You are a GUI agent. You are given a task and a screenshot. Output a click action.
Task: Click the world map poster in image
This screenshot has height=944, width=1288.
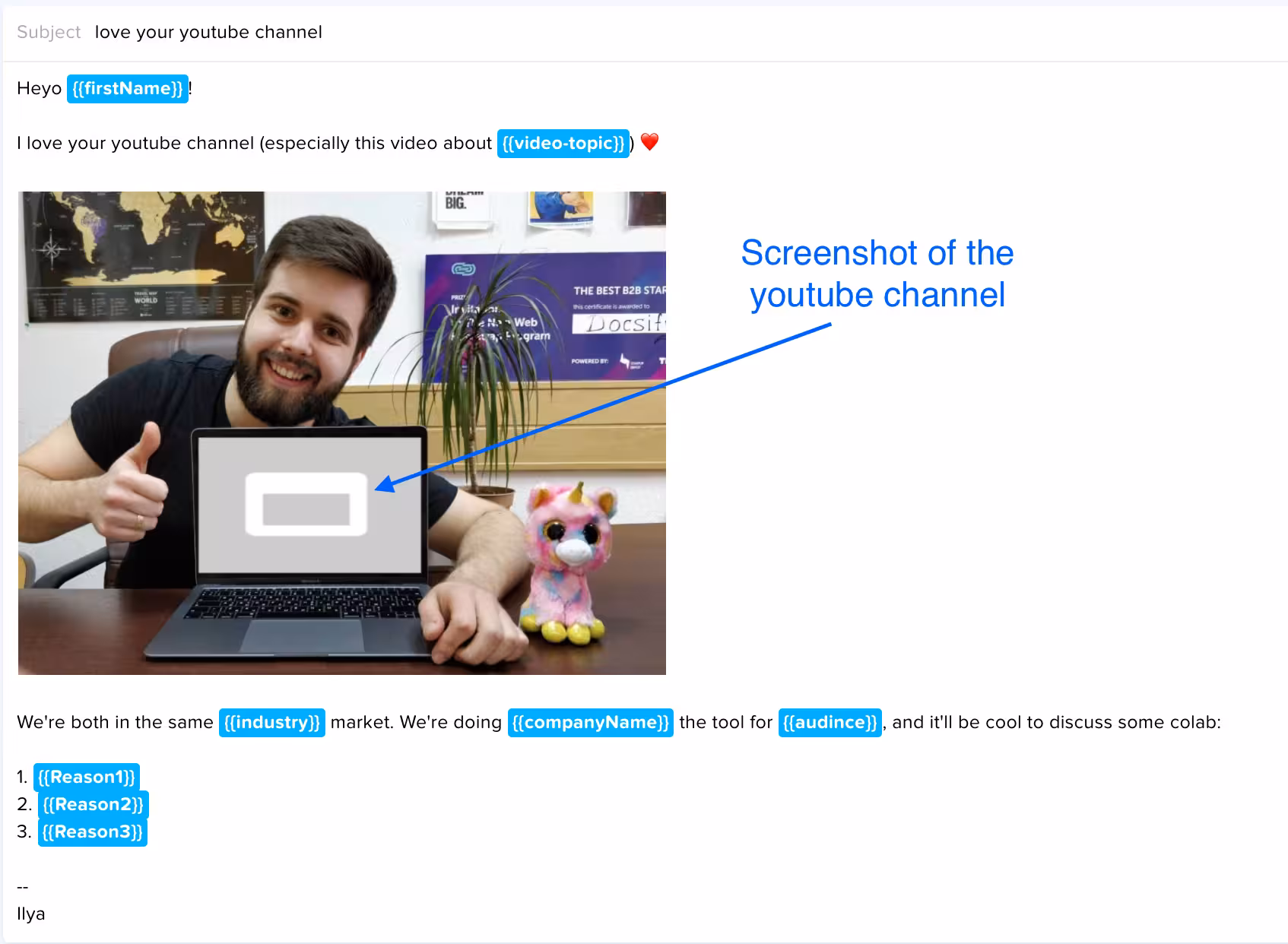[x=137, y=251]
